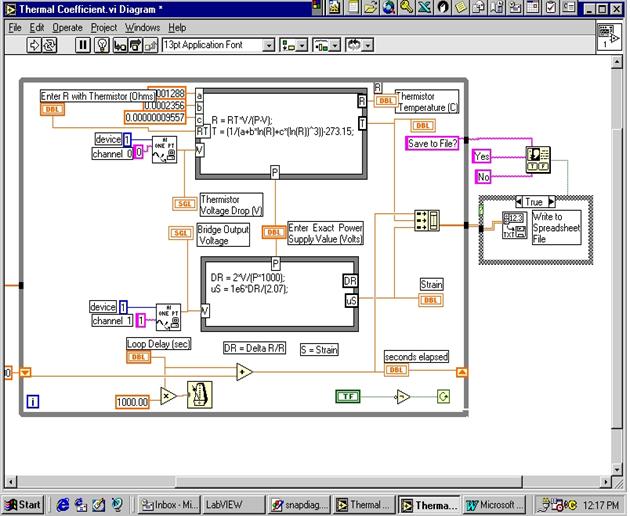Click the loop condition terminal
630x516 pixels.
[442, 396]
